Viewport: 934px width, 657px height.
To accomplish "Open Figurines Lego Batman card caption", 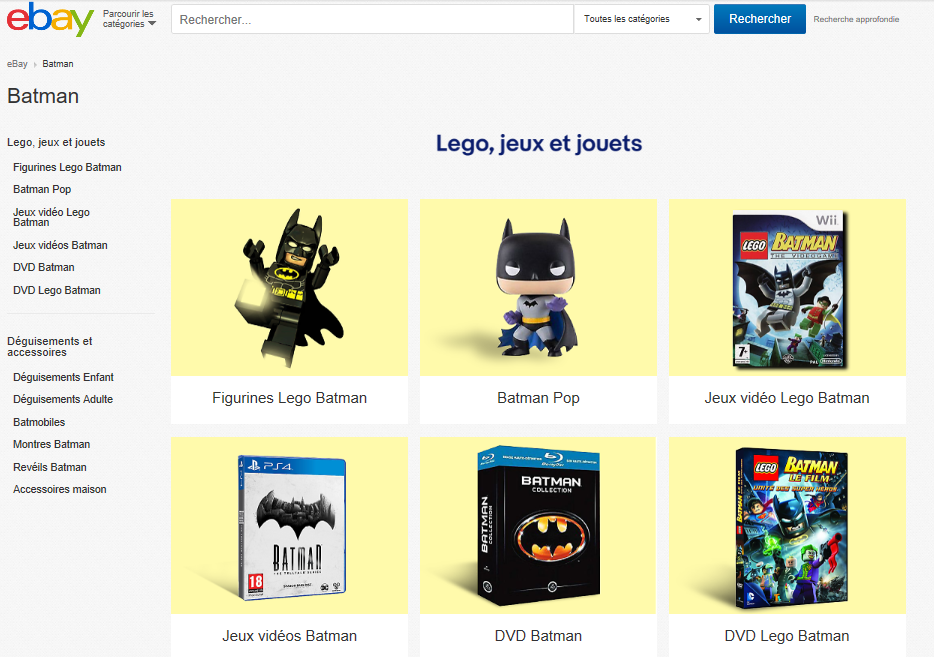I will pyautogui.click(x=289, y=398).
